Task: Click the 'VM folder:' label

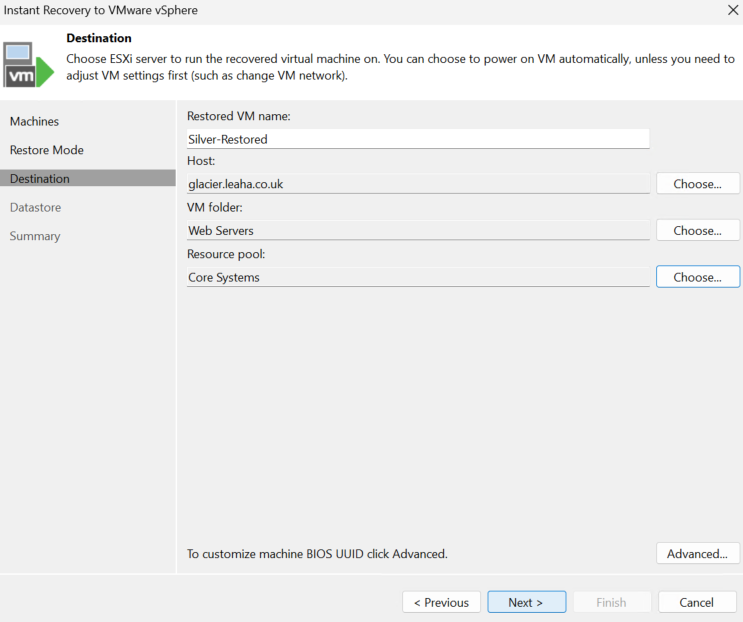Action: 215,207
